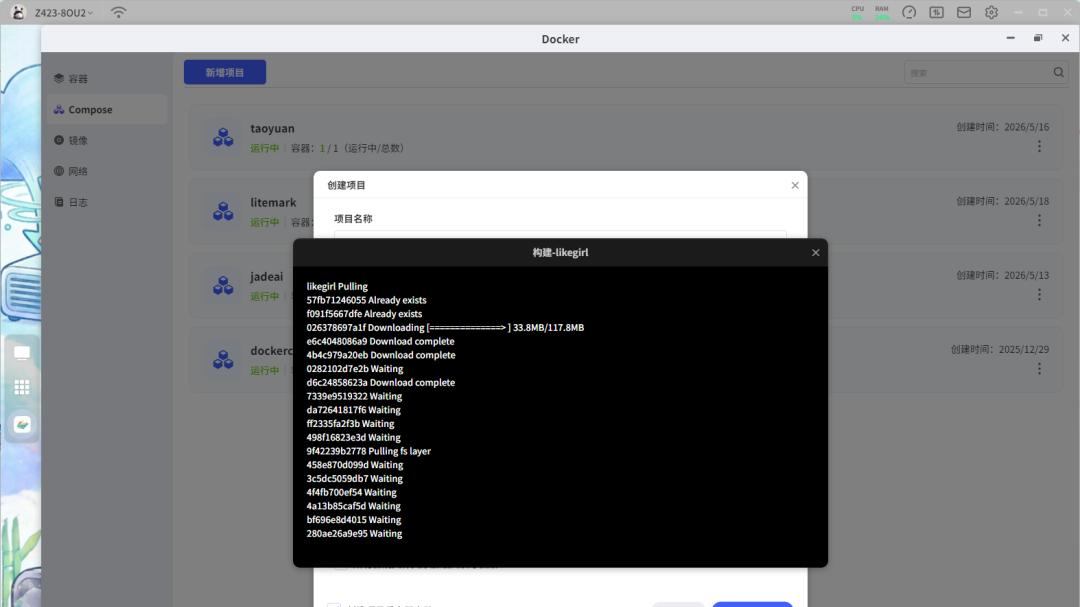
Task: Click the Wi-Fi status icon
Action: point(118,12)
